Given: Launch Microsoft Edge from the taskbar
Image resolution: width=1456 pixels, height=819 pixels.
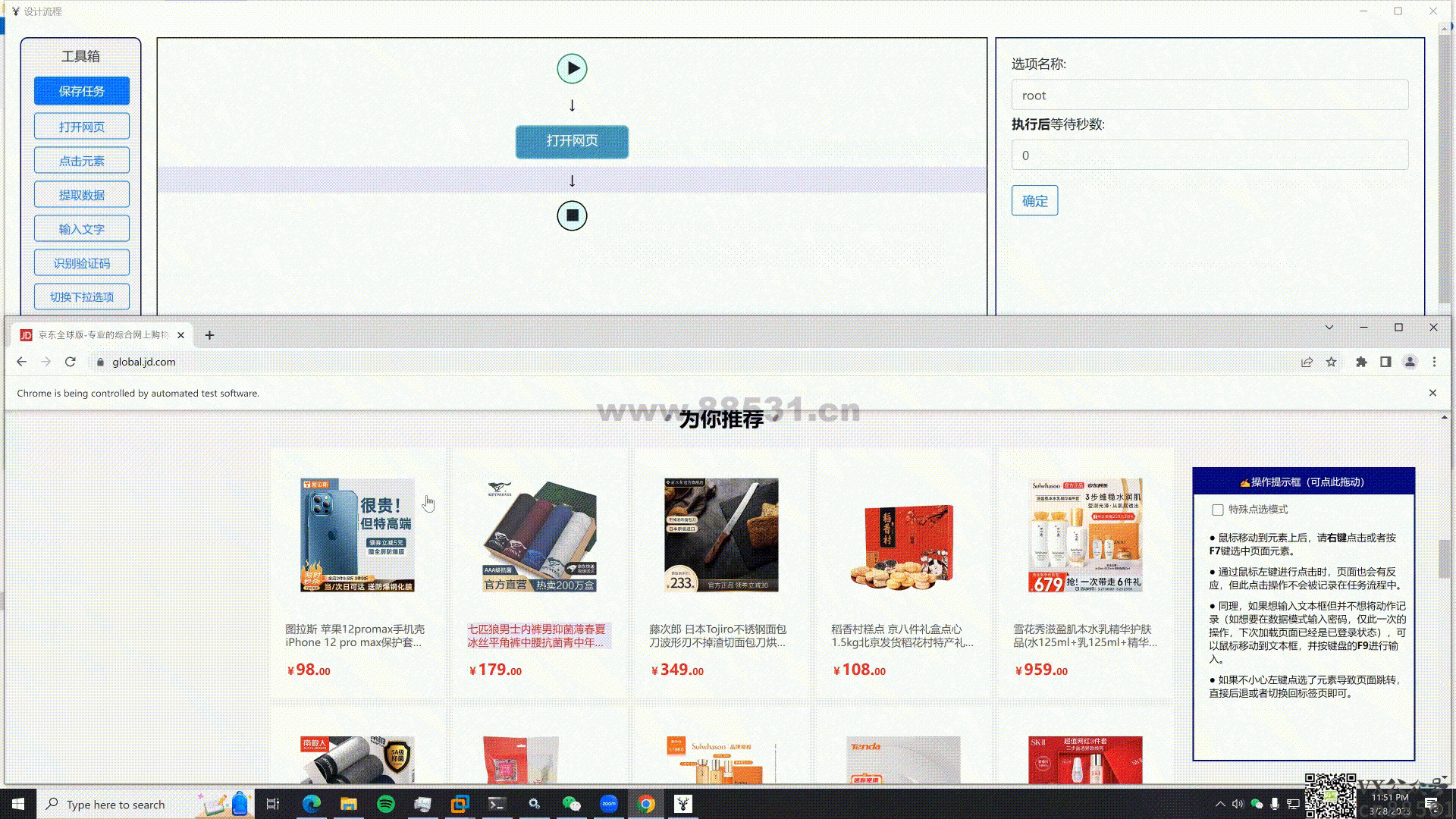Looking at the screenshot, I should pos(311,804).
